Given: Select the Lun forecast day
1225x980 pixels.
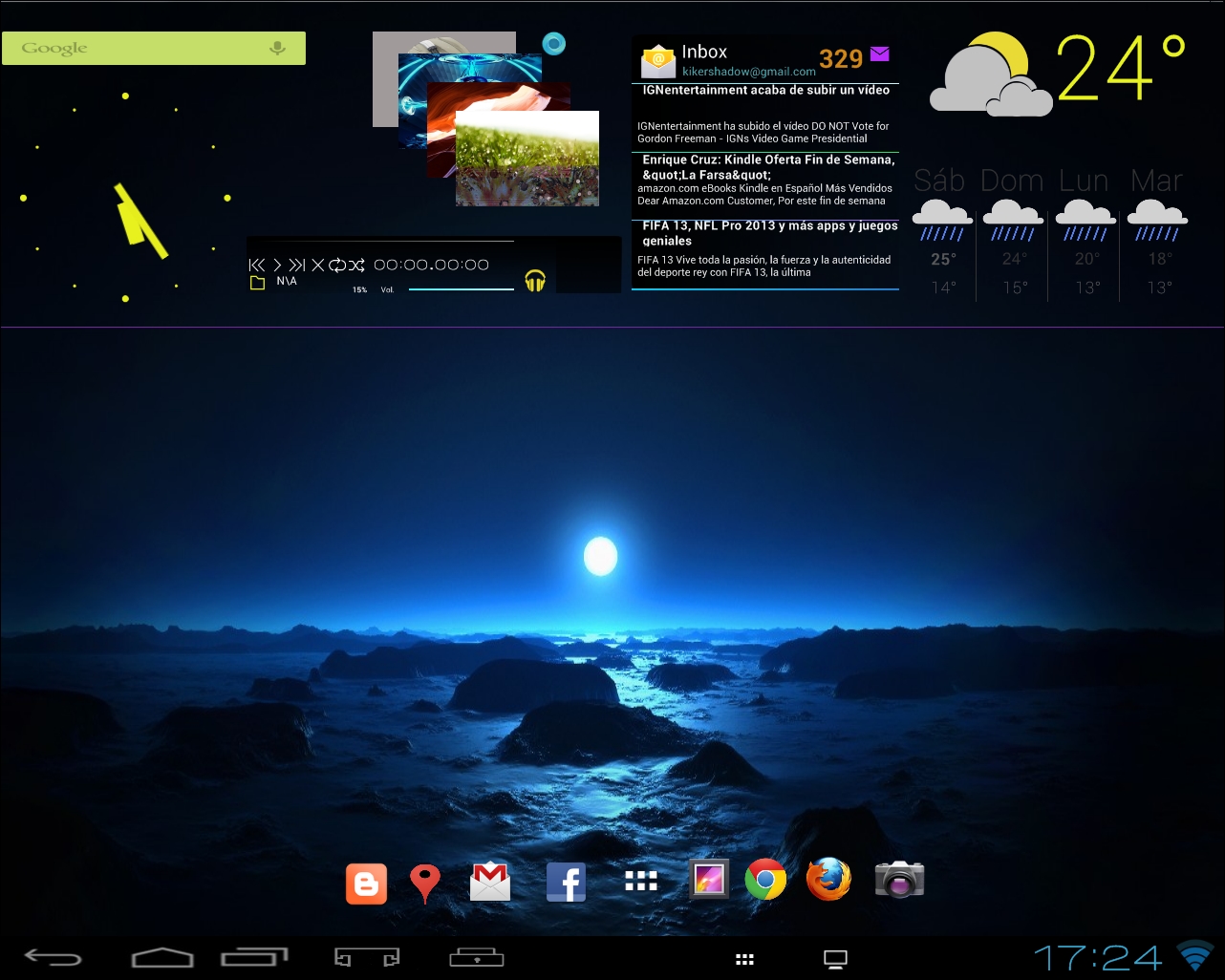Looking at the screenshot, I should (x=1085, y=181).
